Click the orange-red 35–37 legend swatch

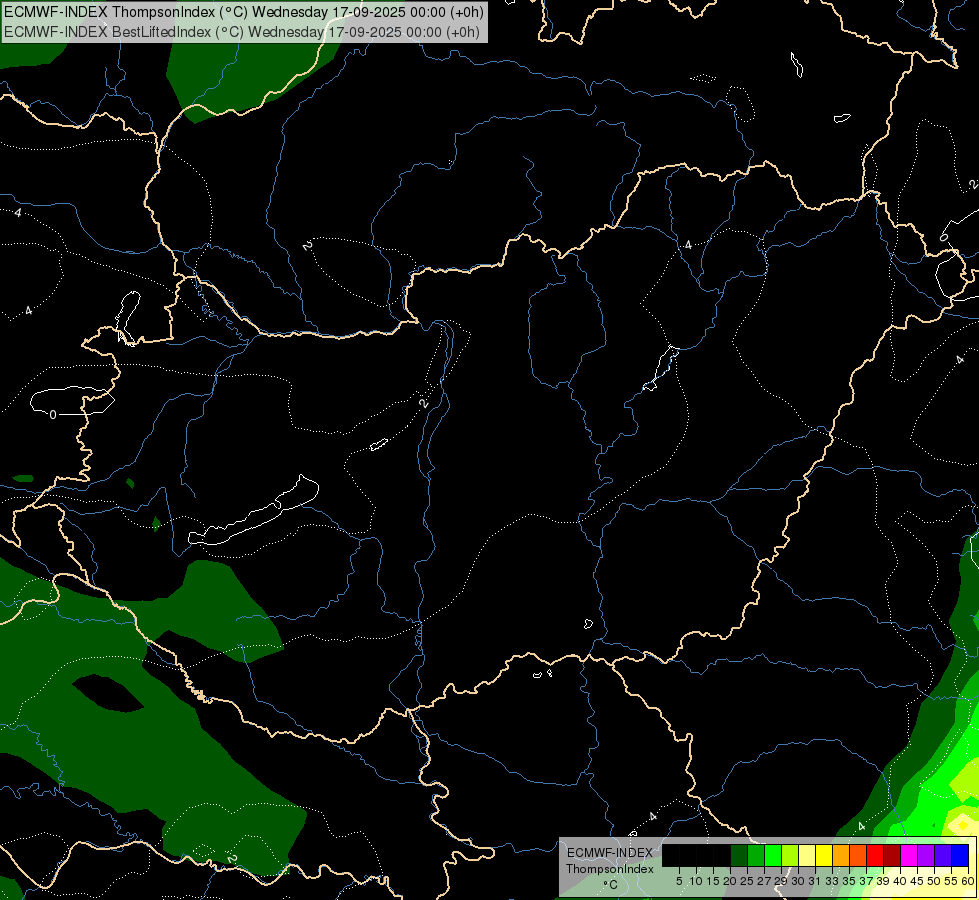pos(858,855)
